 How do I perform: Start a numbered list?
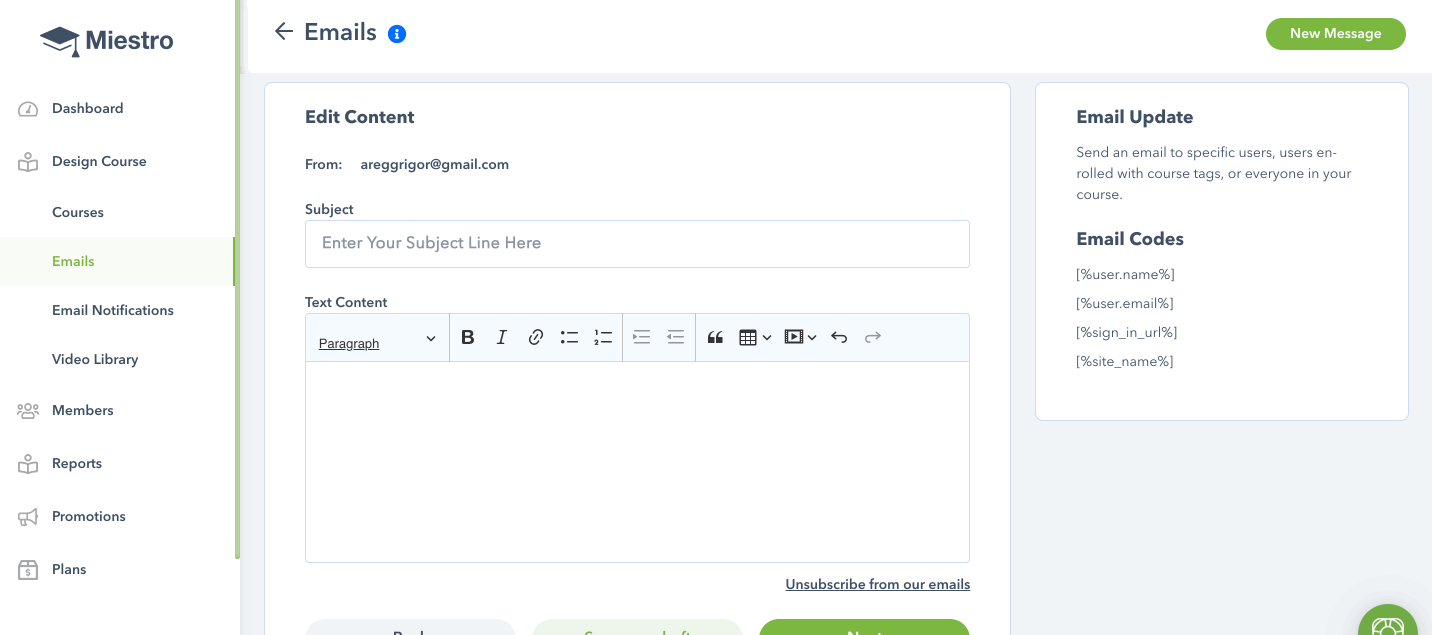[603, 338]
